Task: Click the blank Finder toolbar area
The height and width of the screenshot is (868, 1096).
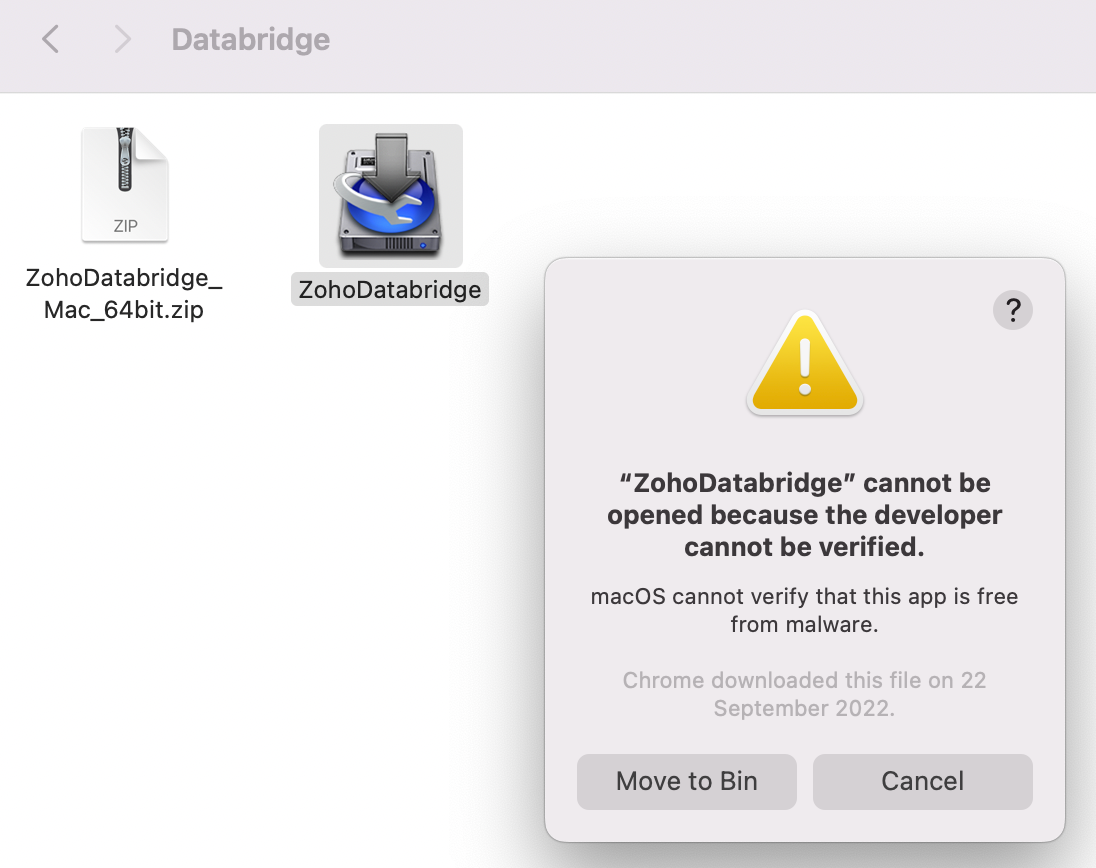Action: tap(699, 42)
